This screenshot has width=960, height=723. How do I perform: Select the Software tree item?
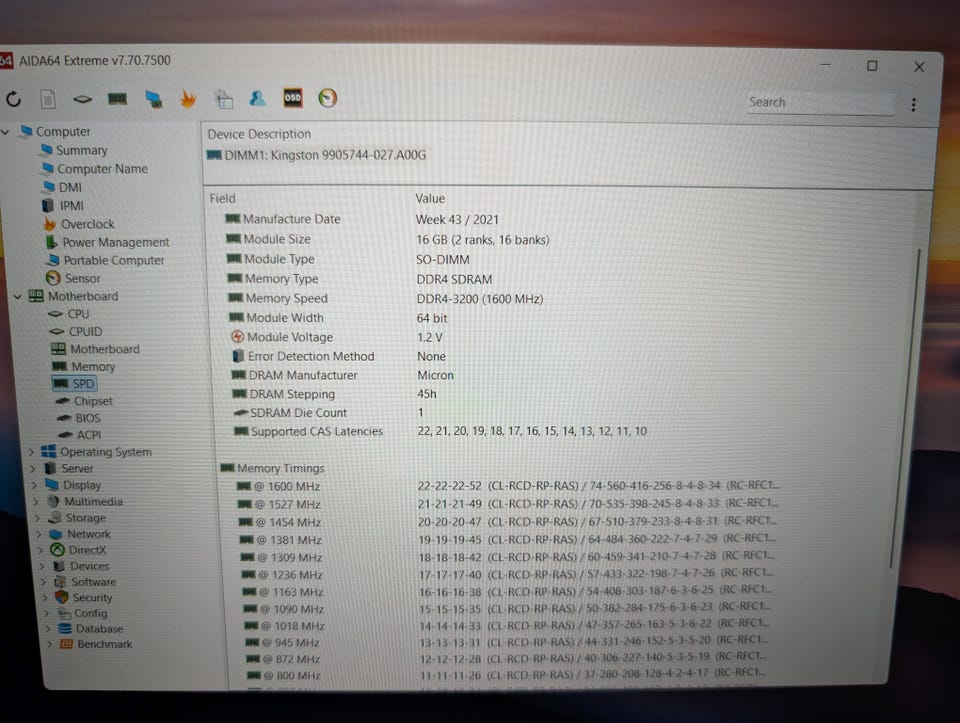click(86, 582)
